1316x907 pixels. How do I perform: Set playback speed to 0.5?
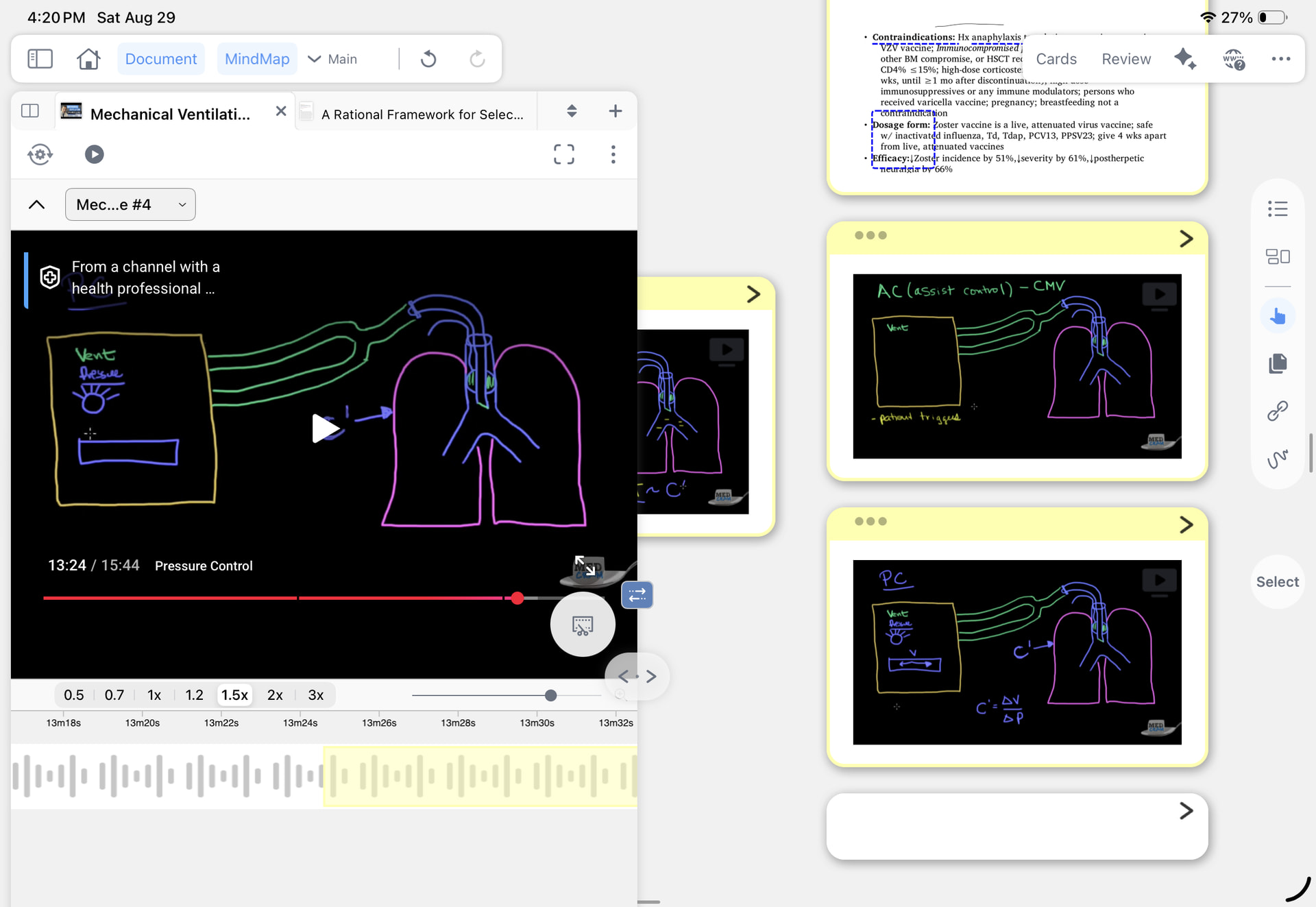(73, 695)
